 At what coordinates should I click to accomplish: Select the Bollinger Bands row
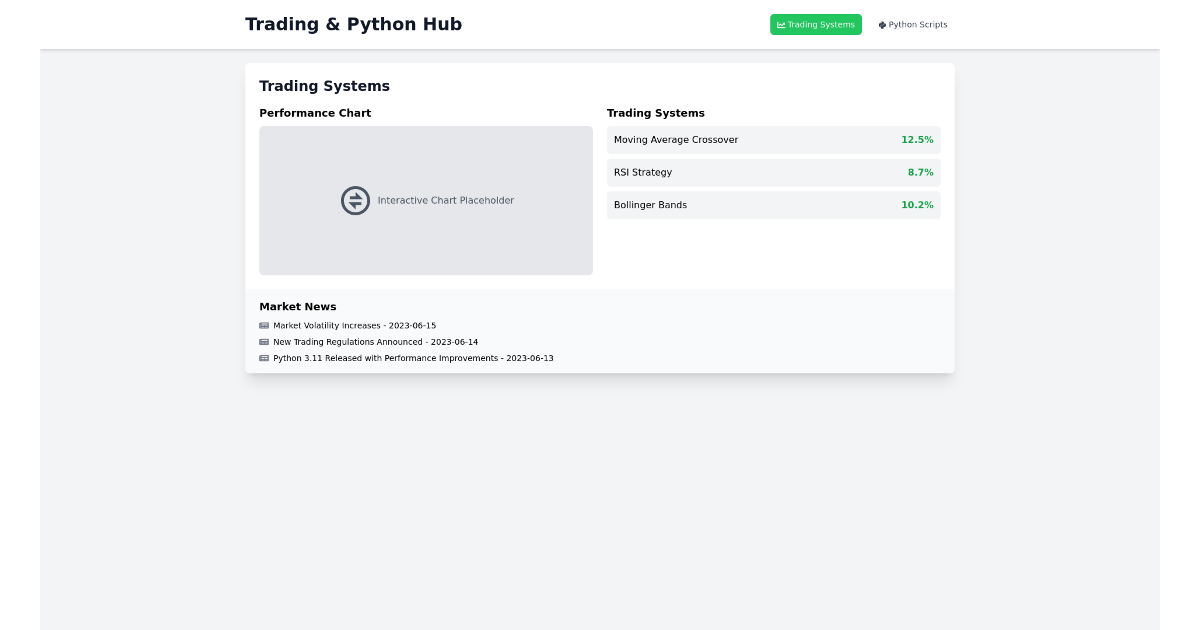774,205
